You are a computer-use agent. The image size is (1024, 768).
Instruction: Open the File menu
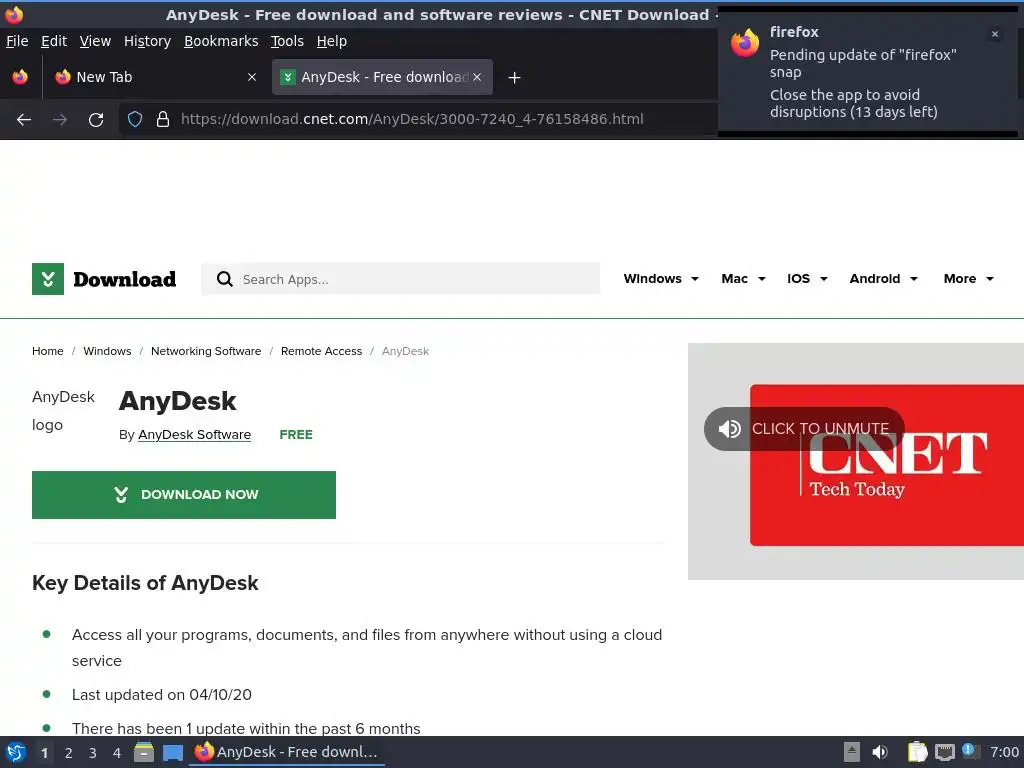click(x=17, y=41)
